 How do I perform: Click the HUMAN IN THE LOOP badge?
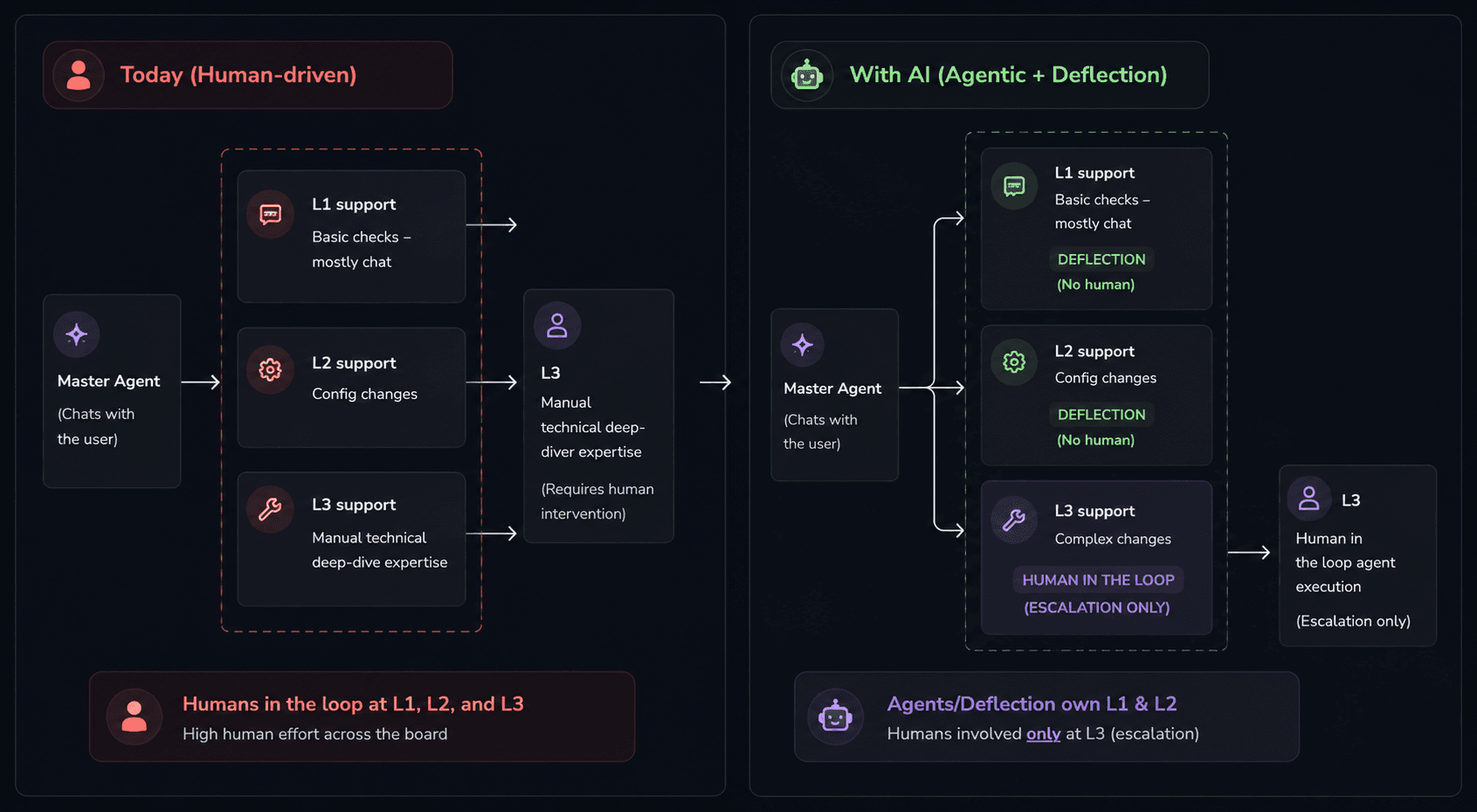click(x=1098, y=580)
